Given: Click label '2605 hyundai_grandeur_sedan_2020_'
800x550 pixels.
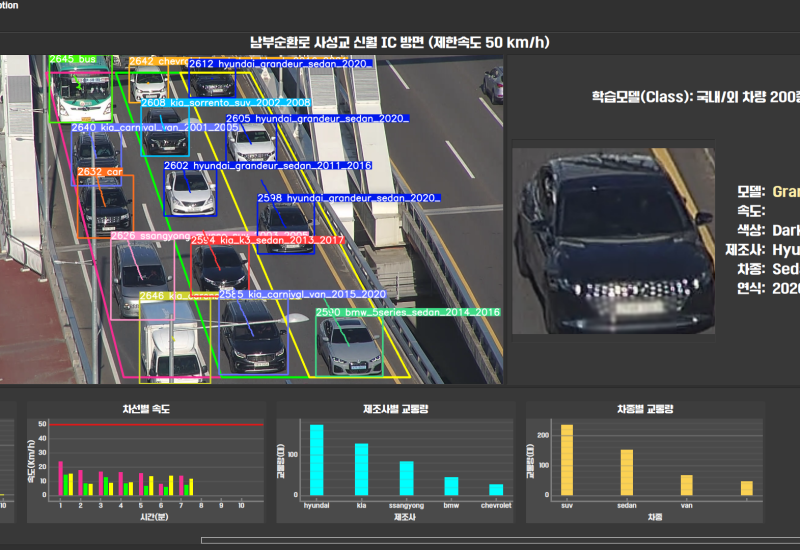Looking at the screenshot, I should 317,118.
